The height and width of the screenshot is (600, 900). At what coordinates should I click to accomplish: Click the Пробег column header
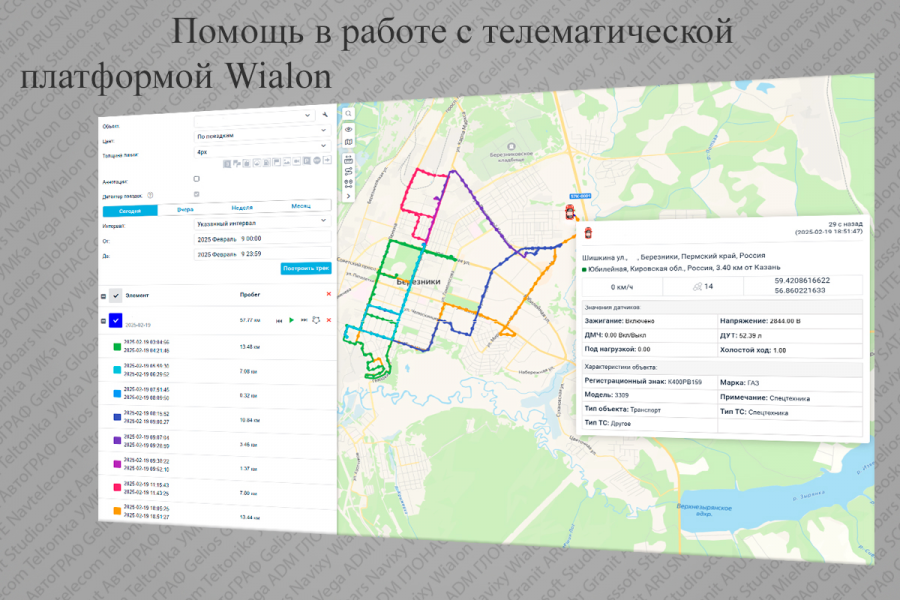pyautogui.click(x=250, y=295)
